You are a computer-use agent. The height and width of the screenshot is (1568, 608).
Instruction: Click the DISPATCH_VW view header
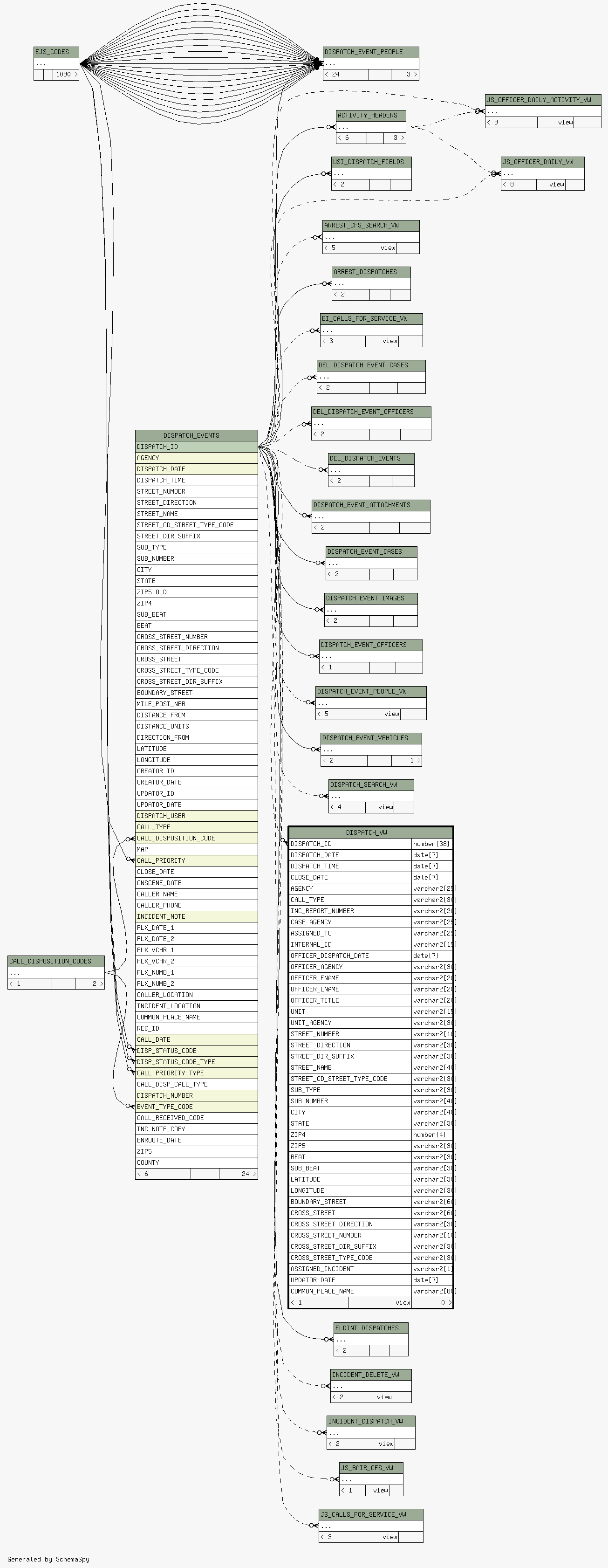[371, 832]
